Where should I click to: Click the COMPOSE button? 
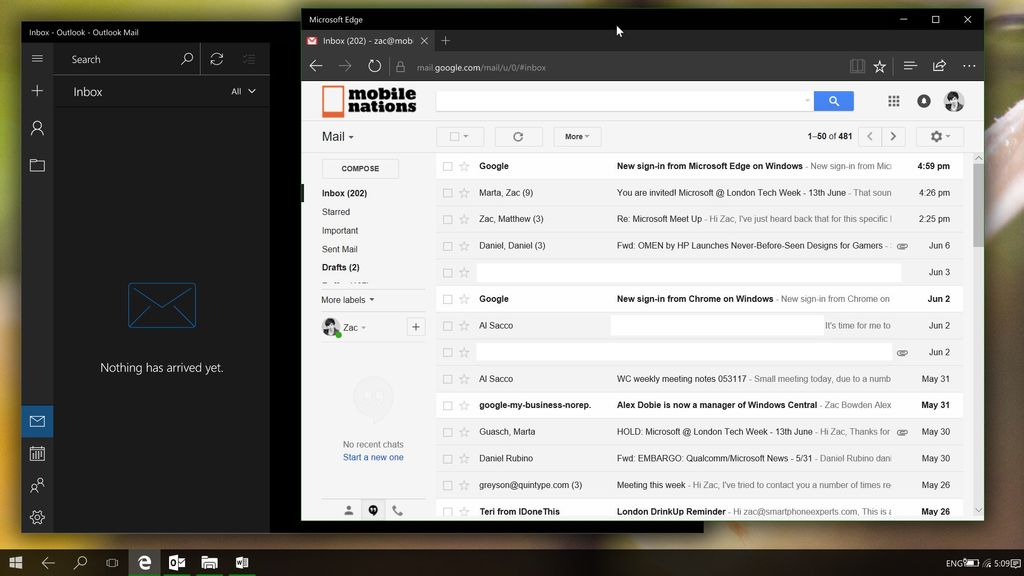pos(360,168)
